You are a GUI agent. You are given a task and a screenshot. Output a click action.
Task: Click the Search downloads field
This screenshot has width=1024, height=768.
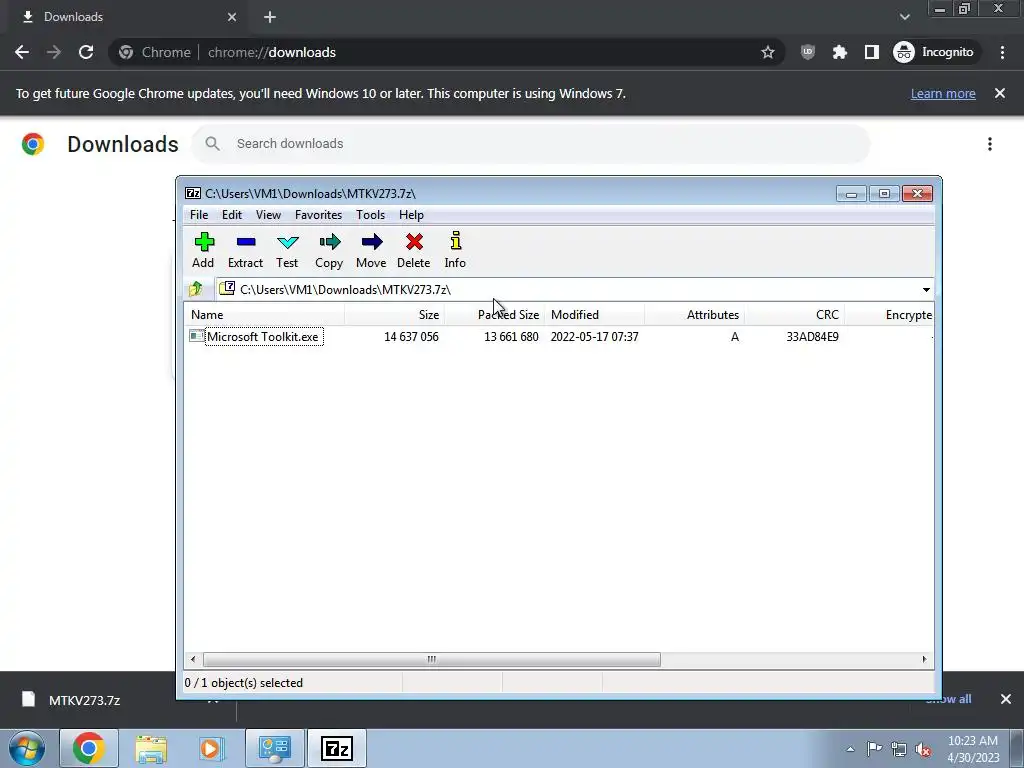click(531, 144)
